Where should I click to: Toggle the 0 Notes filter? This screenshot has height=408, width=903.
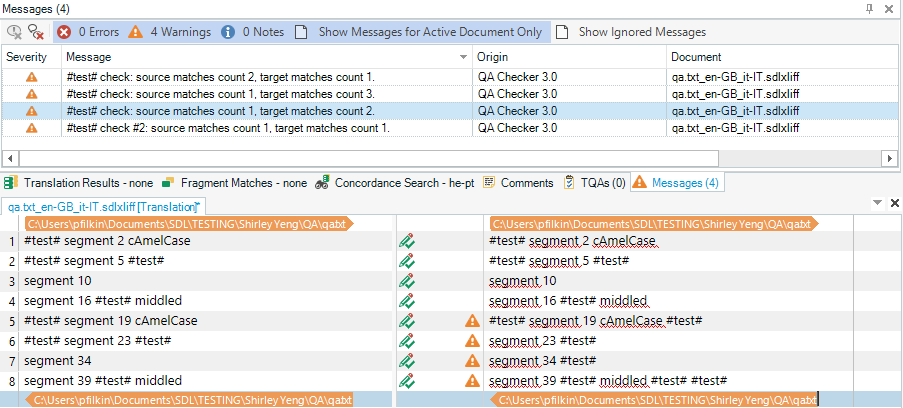click(x=253, y=32)
